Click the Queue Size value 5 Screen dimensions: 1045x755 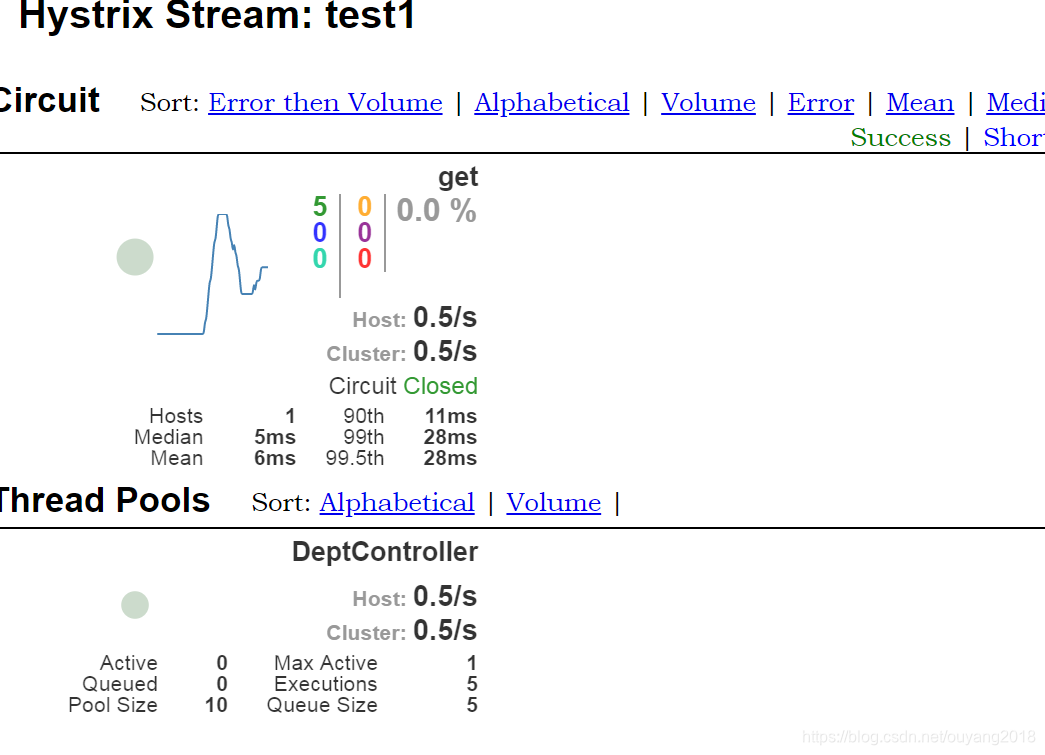click(x=472, y=705)
